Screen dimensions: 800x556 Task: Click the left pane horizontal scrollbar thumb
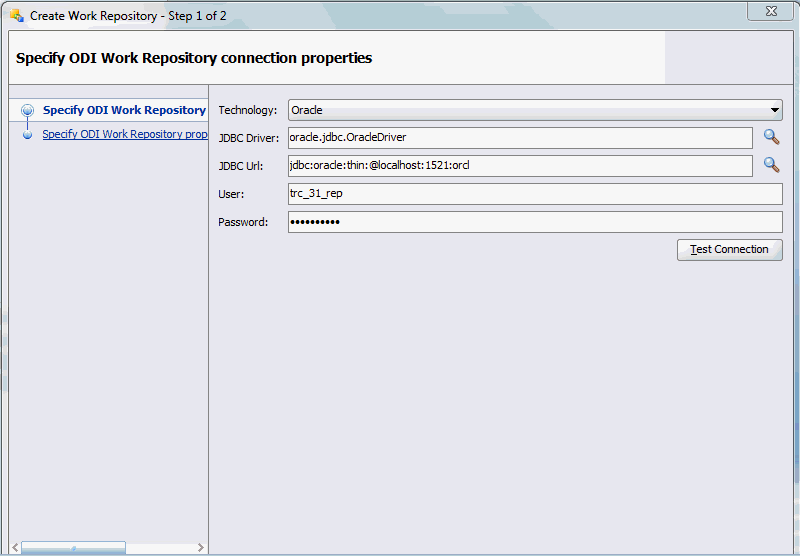point(73,548)
